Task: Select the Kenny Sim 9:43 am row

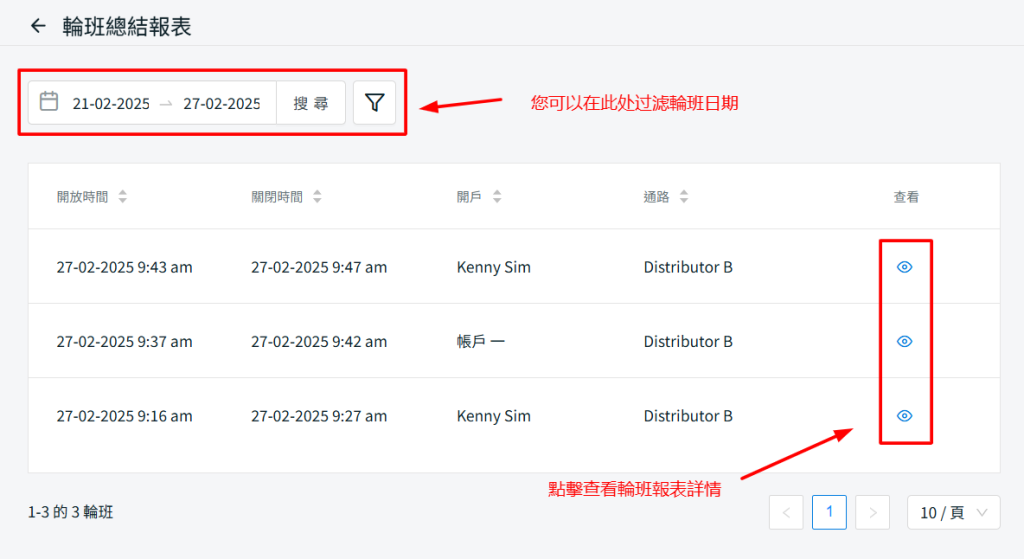Action: (x=494, y=267)
